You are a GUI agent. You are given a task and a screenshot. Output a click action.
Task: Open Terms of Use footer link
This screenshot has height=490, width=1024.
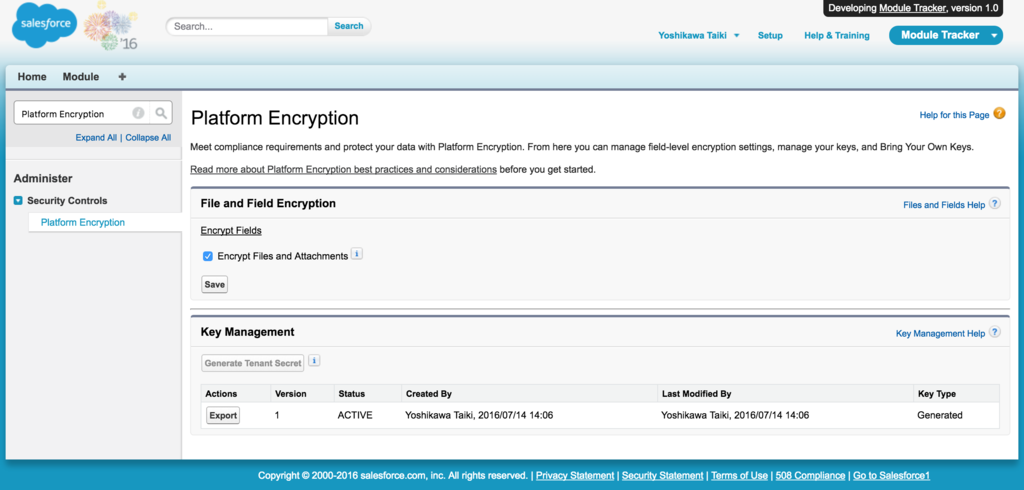click(739, 476)
